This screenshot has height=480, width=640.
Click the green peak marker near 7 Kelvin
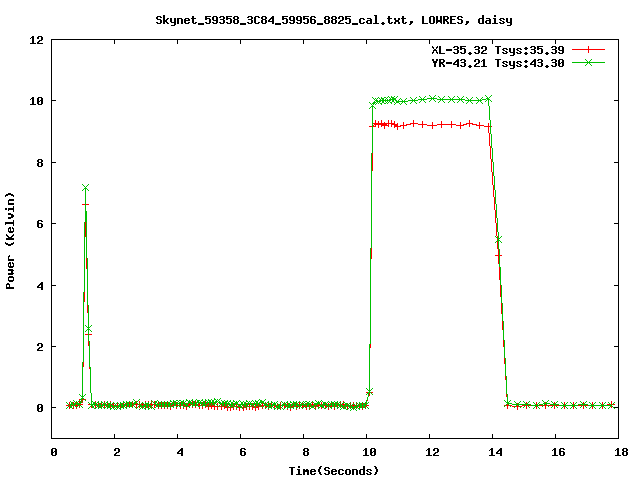coord(85,188)
